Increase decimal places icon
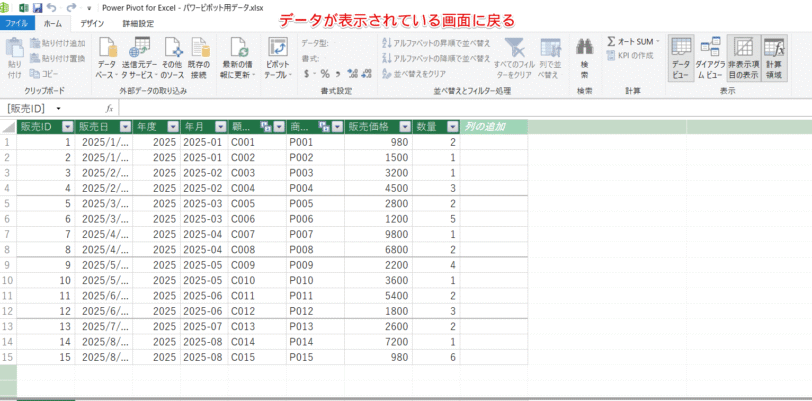Image resolution: width=812 pixels, height=401 pixels. click(x=353, y=74)
